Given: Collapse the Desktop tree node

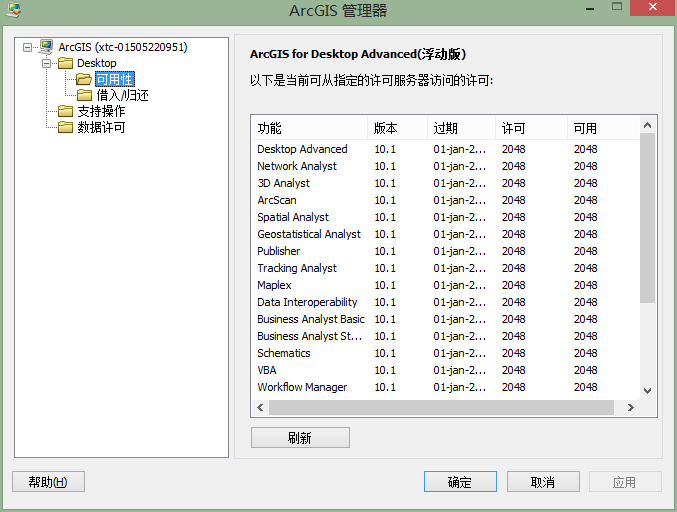Looking at the screenshot, I should click(x=47, y=63).
